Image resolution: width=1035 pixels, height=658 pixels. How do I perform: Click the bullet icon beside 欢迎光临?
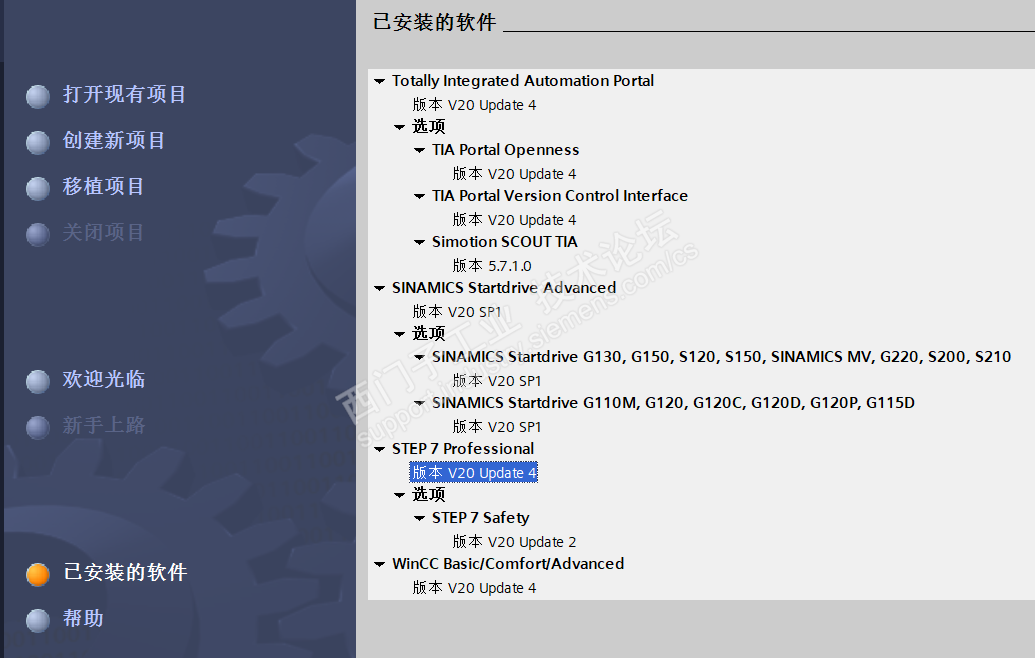click(38, 381)
